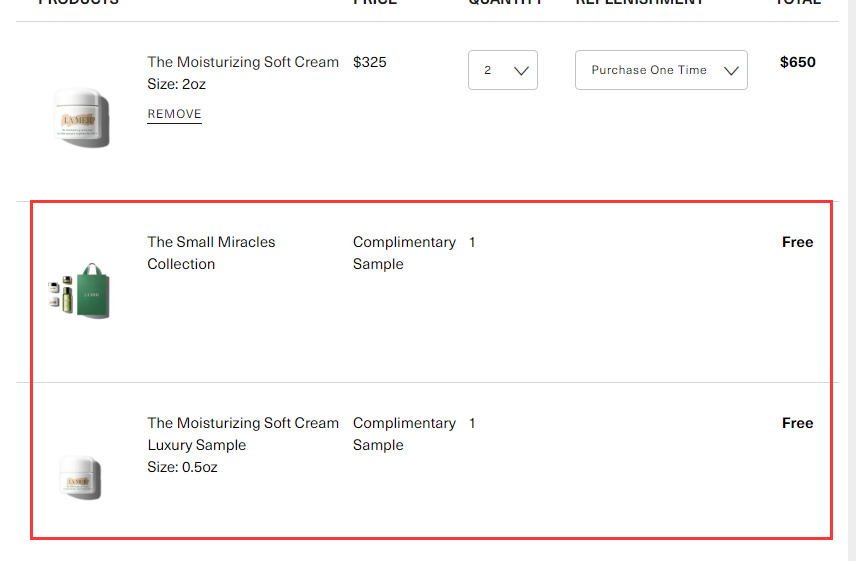Image resolution: width=856 pixels, height=561 pixels.
Task: Click Free total in the Small Miracles row
Action: click(798, 242)
